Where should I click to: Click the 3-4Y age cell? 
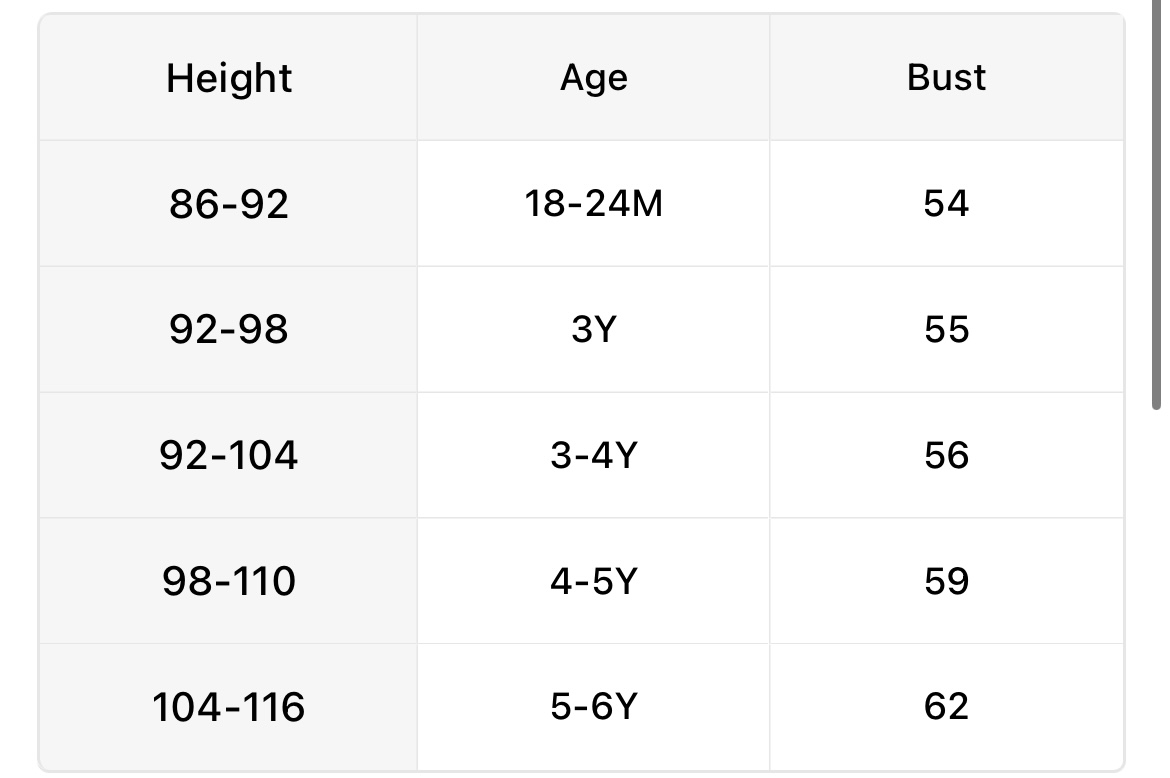(594, 456)
